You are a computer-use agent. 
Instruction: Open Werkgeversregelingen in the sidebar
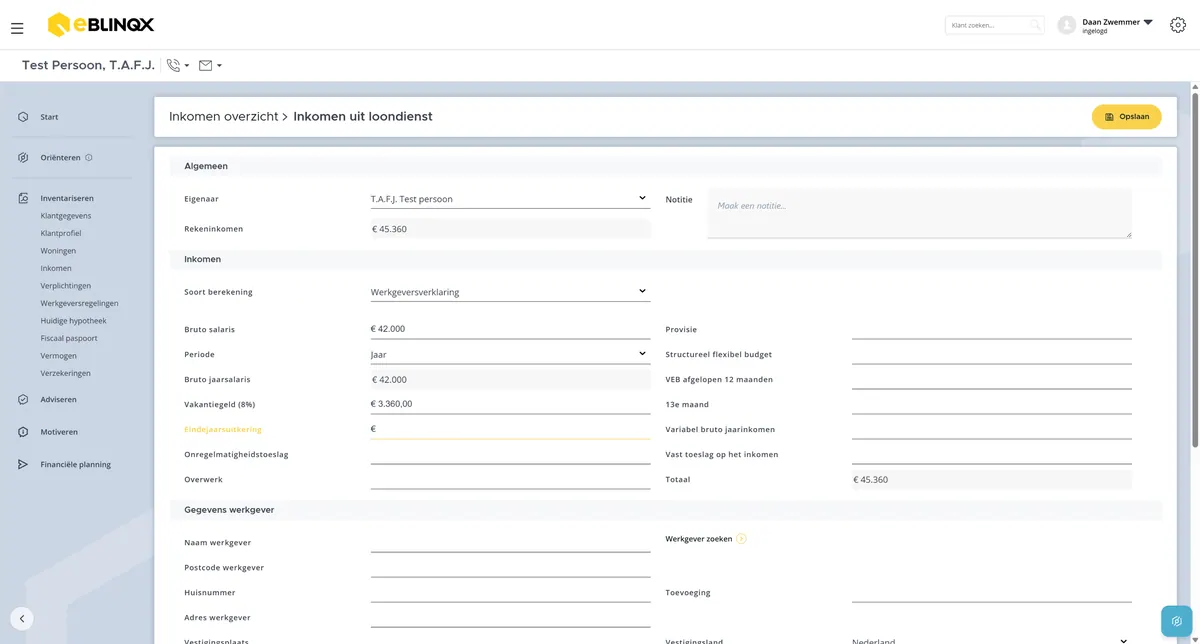[80, 303]
